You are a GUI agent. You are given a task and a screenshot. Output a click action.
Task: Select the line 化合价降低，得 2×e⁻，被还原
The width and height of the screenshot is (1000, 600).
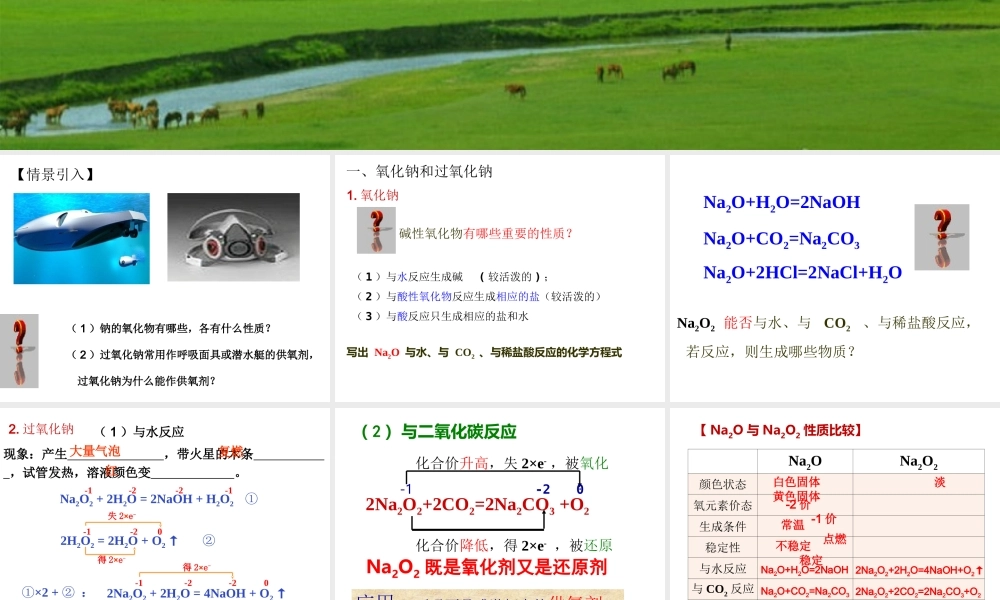514,545
